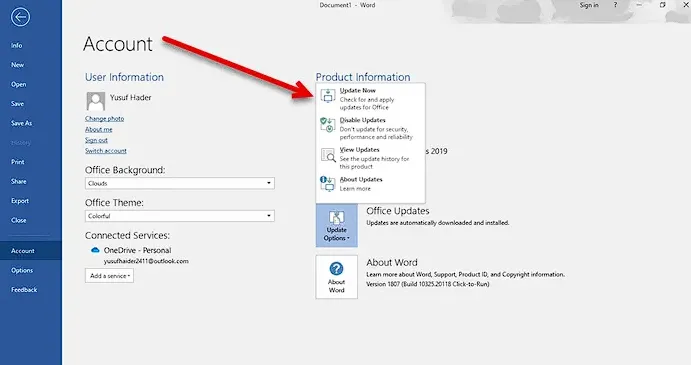Open the Office Theme dropdown showing Colorful

[180, 216]
